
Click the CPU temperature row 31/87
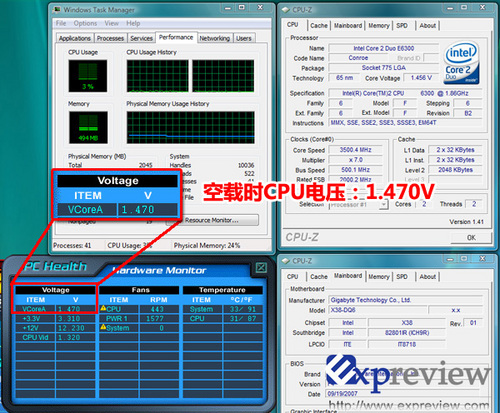[x=223, y=319]
